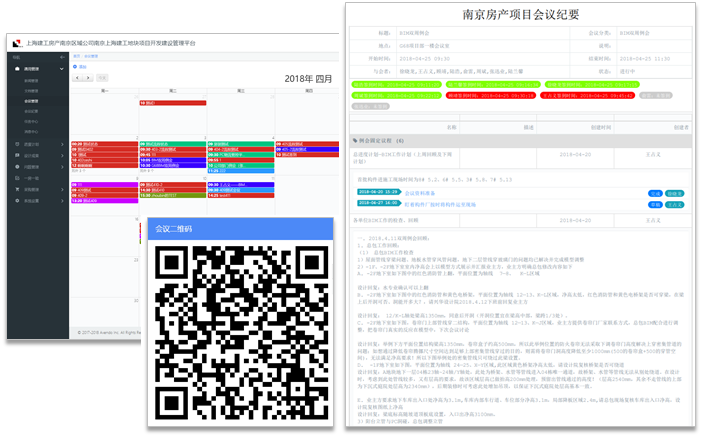
Task: Click the design results icon in the sidebar
Action: (x=17, y=155)
